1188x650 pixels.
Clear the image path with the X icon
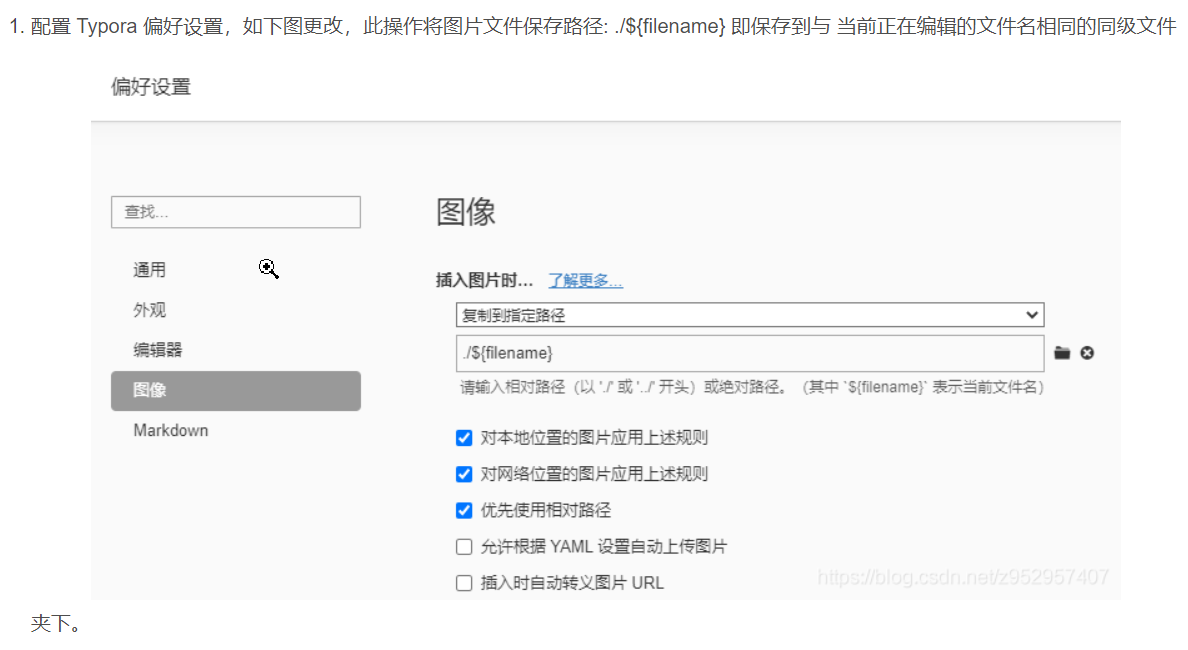[1087, 353]
